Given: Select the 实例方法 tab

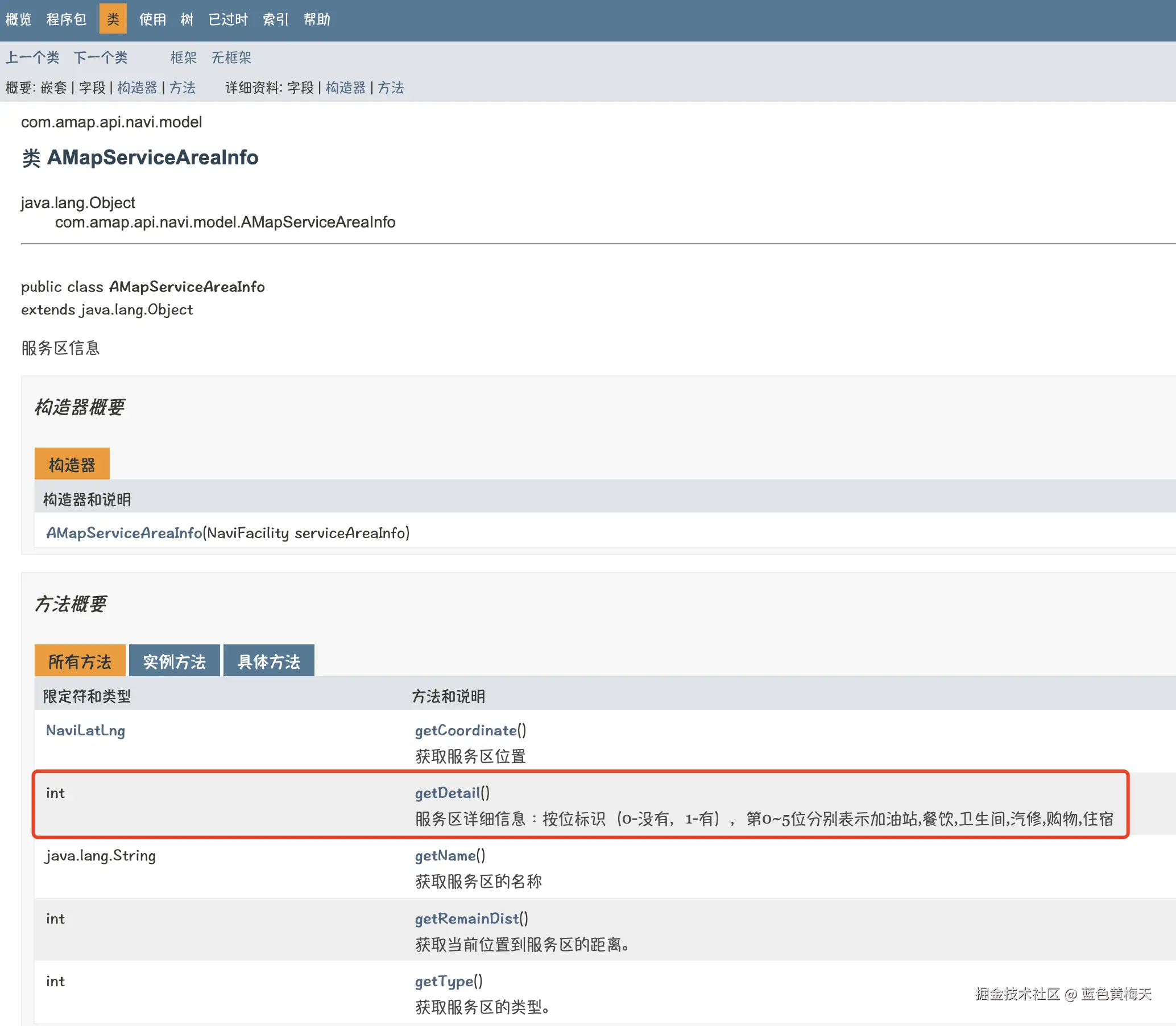Looking at the screenshot, I should tap(174, 661).
